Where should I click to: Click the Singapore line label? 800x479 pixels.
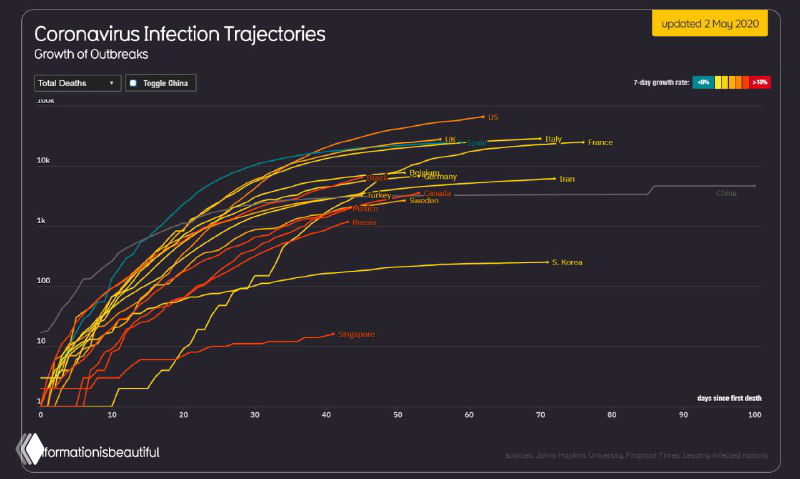click(356, 334)
